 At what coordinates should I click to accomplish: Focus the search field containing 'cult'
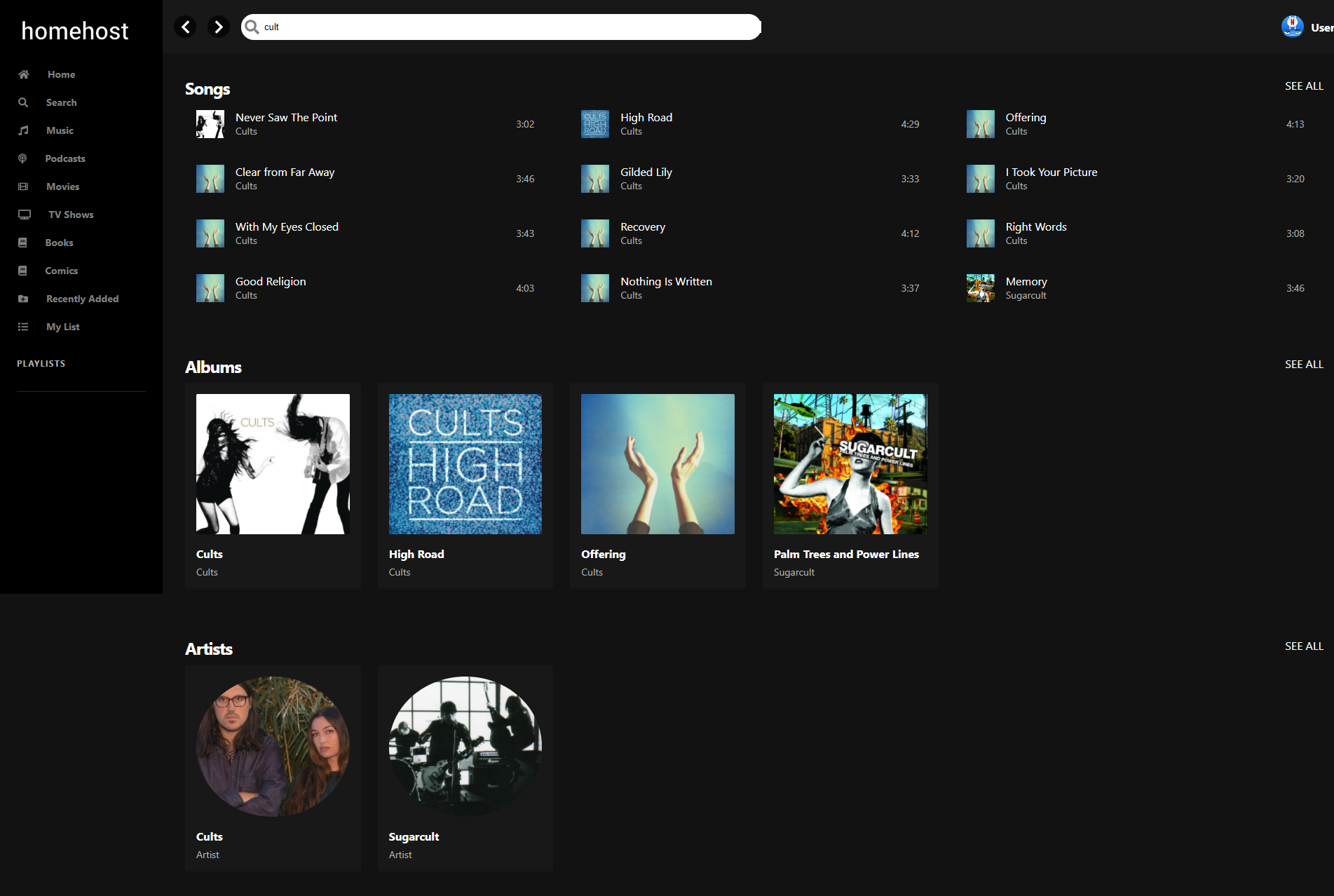tap(501, 27)
